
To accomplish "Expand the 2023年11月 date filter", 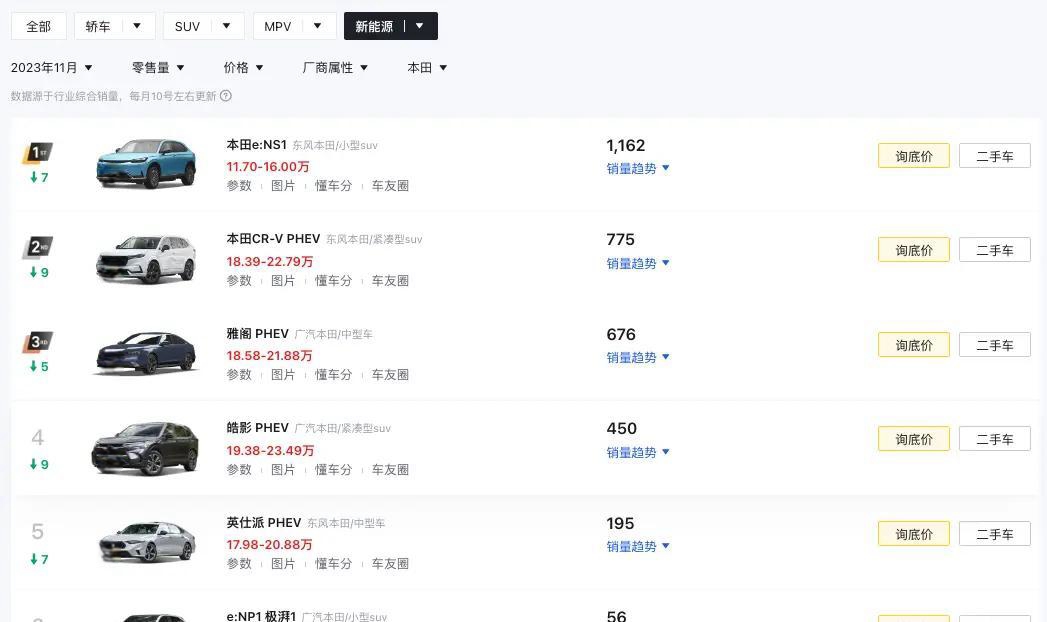I will tap(51, 67).
